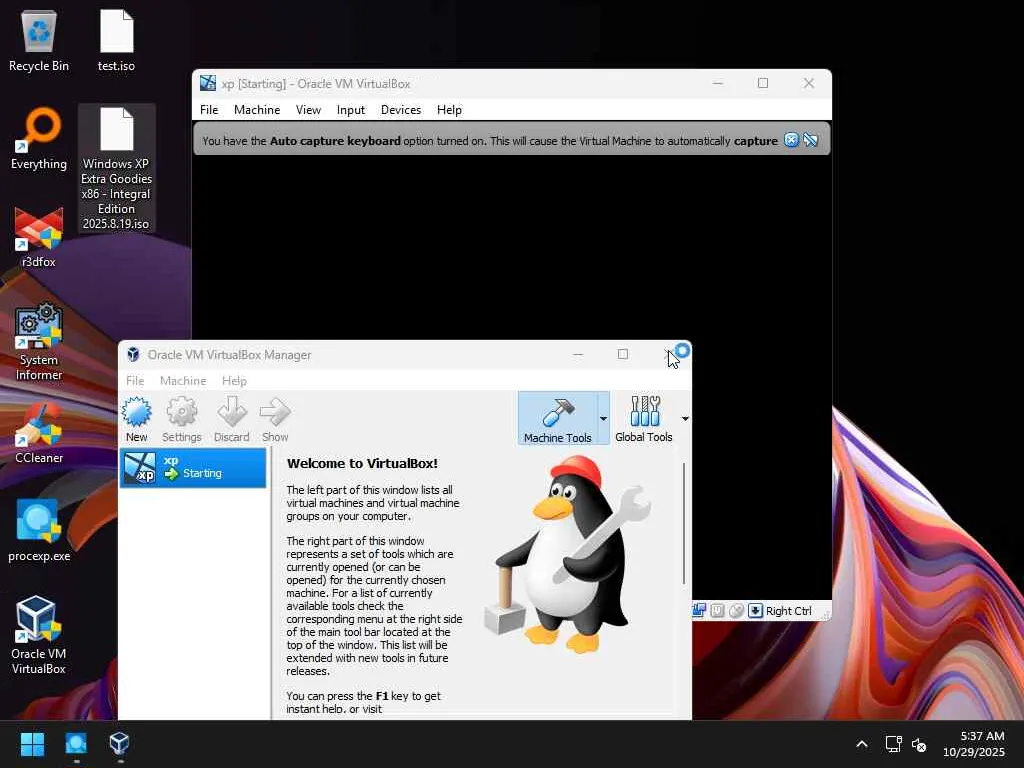
Task: Open View menu in xp VM window
Action: [308, 110]
